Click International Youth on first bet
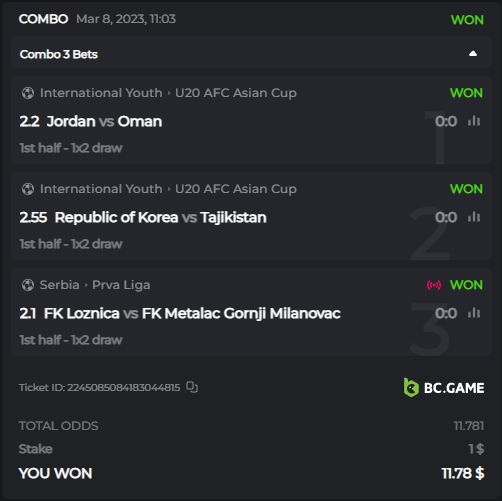The height and width of the screenshot is (501, 502). coord(101,93)
